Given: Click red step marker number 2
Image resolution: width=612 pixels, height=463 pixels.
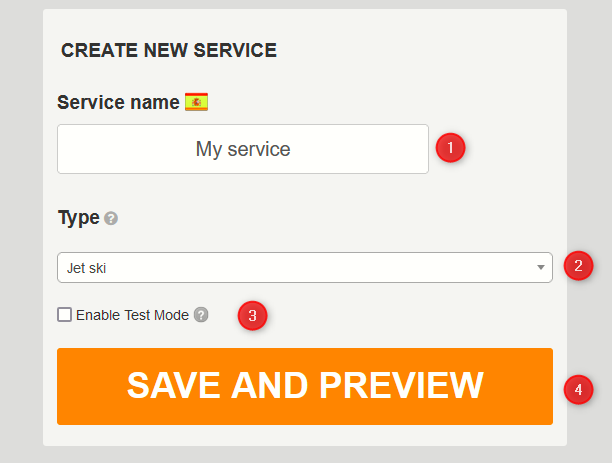Looking at the screenshot, I should [578, 266].
